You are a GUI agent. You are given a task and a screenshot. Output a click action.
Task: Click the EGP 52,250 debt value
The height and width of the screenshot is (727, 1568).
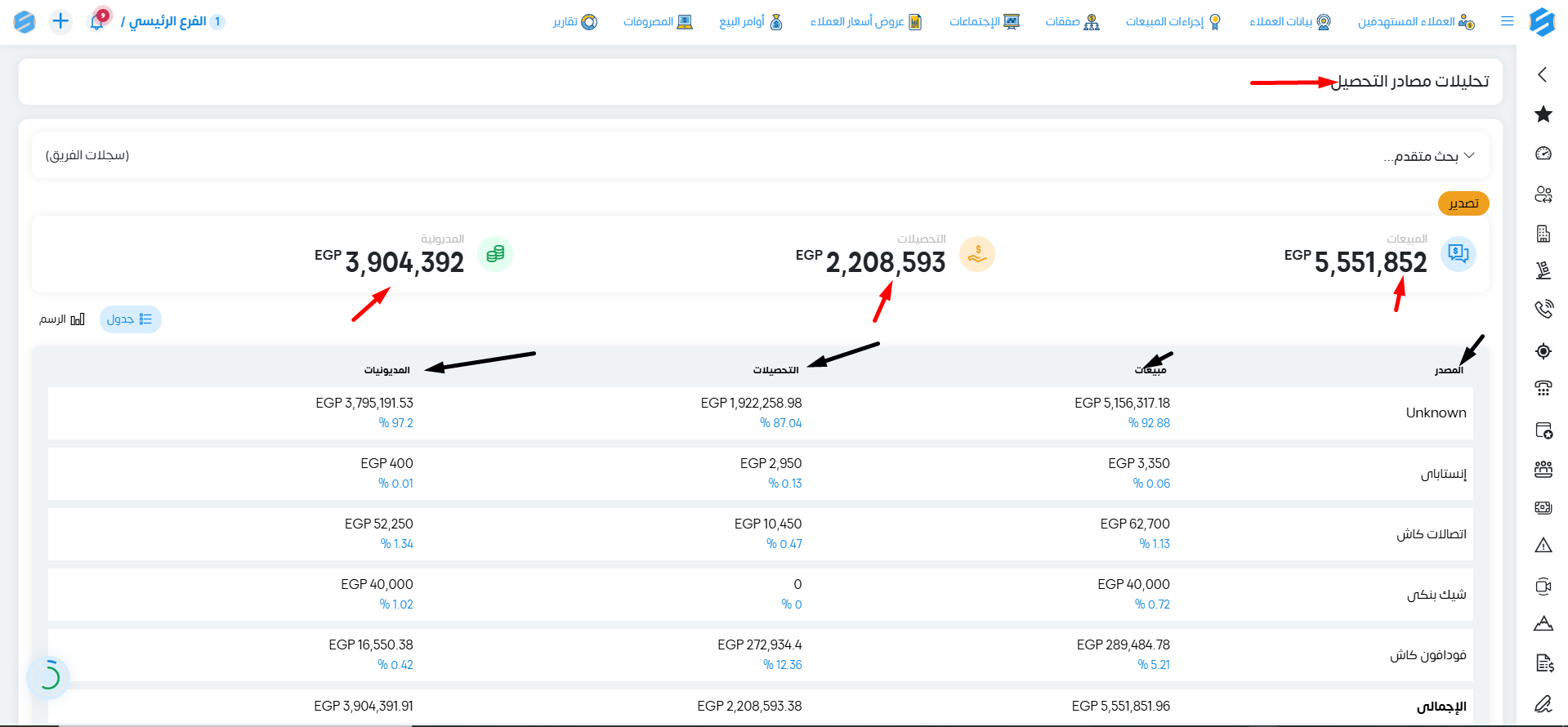tap(378, 524)
